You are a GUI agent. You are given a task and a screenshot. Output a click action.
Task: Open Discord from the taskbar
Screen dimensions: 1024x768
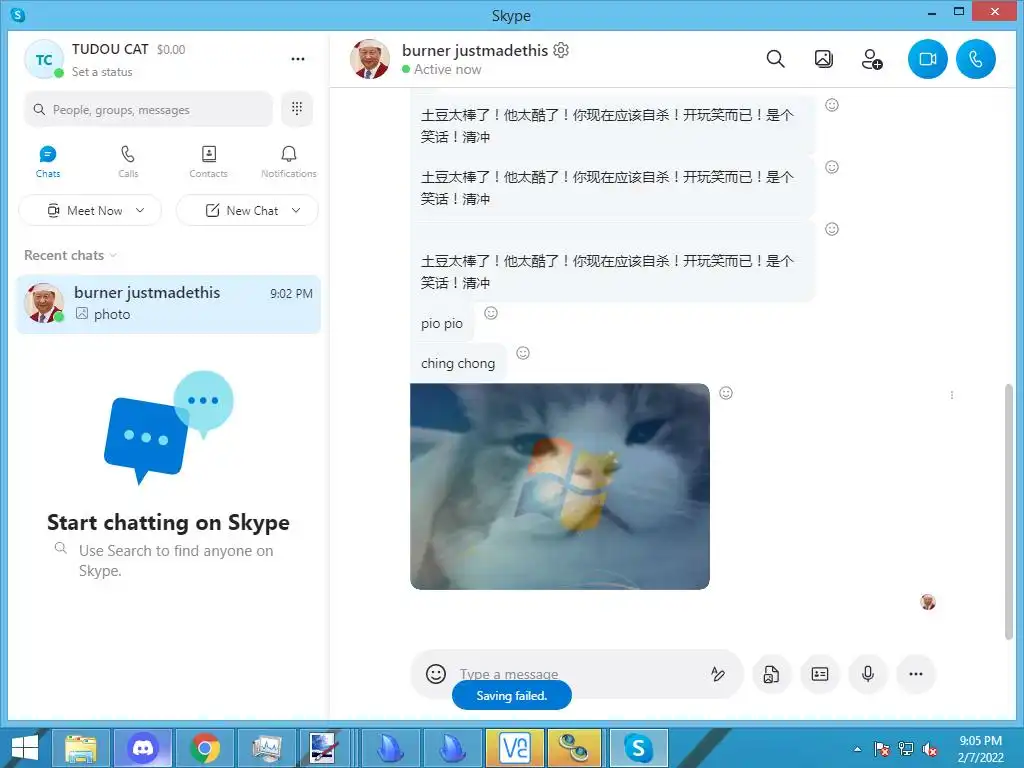pos(143,748)
